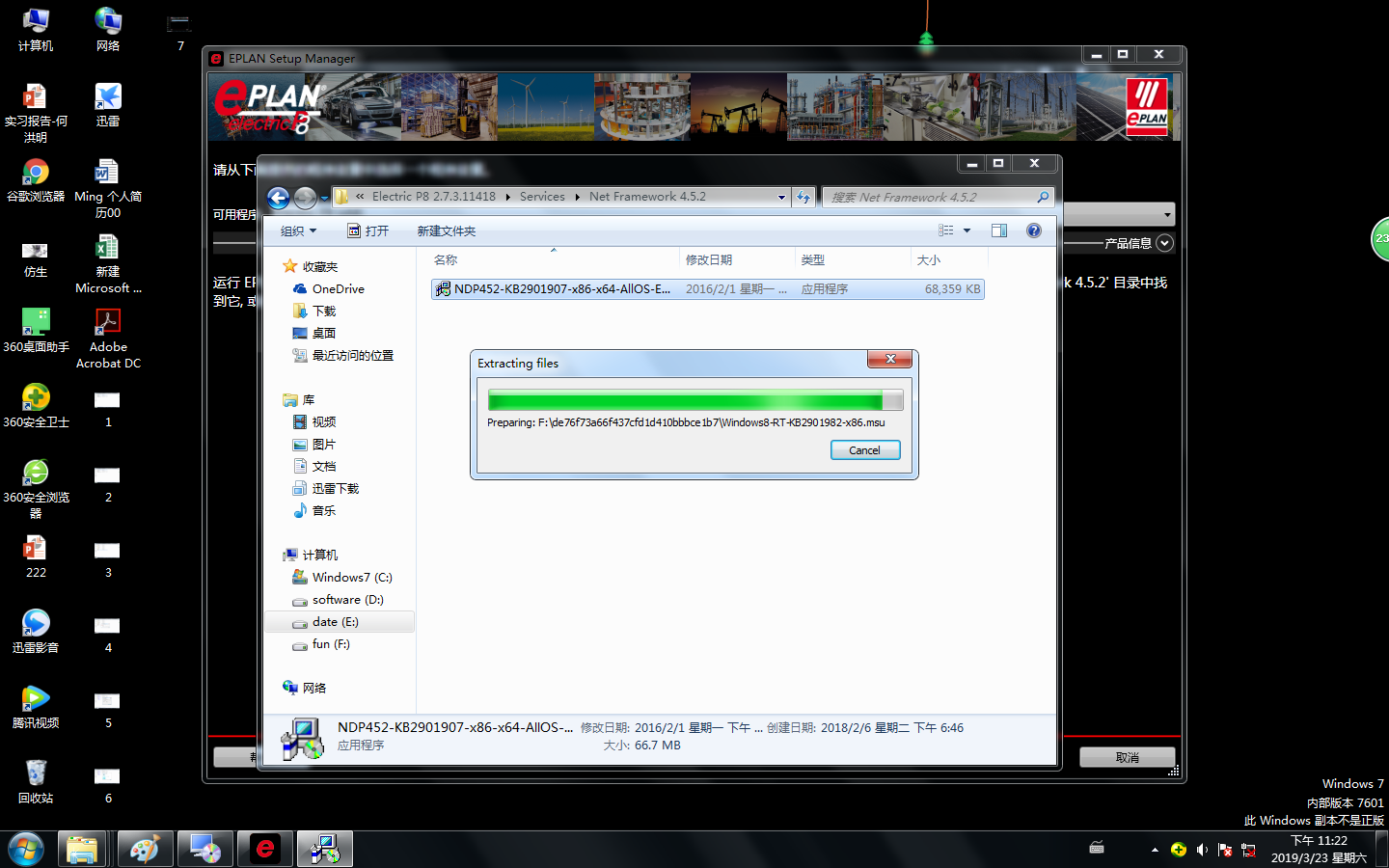Image resolution: width=1389 pixels, height=868 pixels.
Task: Click the Net Framework search field
Action: (931, 197)
